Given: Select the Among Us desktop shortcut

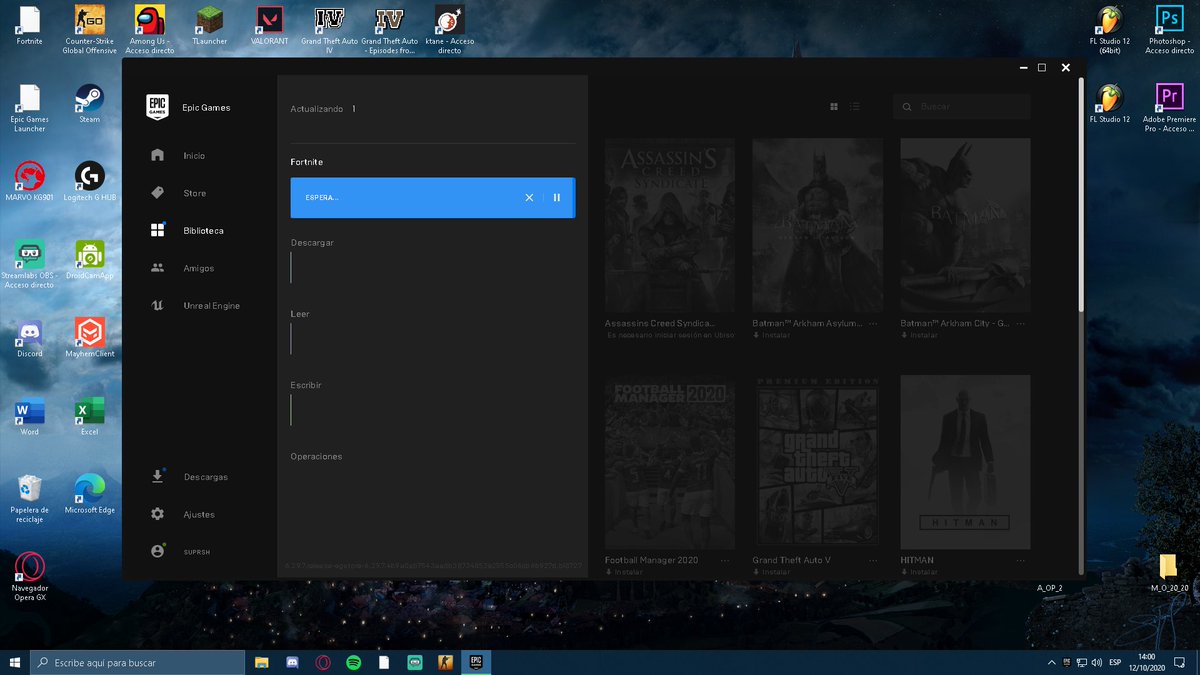Looking at the screenshot, I should point(149,30).
